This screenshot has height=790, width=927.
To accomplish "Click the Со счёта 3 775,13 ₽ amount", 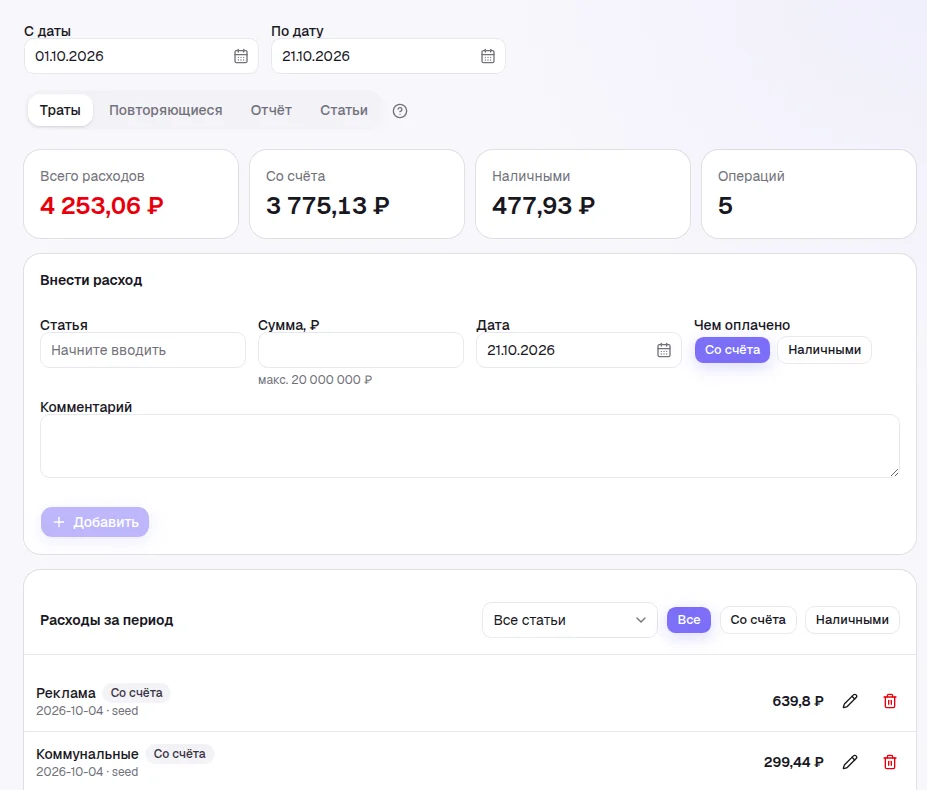I will tap(328, 206).
